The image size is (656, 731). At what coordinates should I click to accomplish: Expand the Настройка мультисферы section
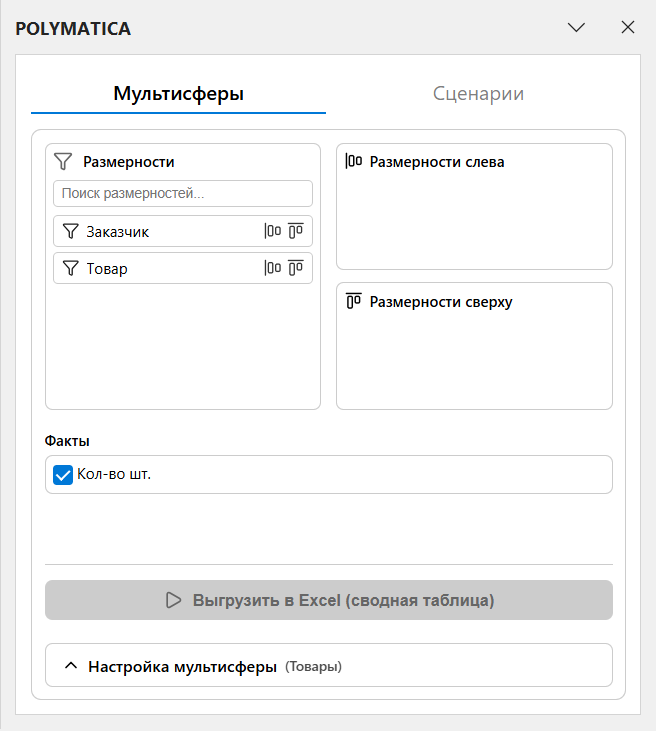coord(71,666)
